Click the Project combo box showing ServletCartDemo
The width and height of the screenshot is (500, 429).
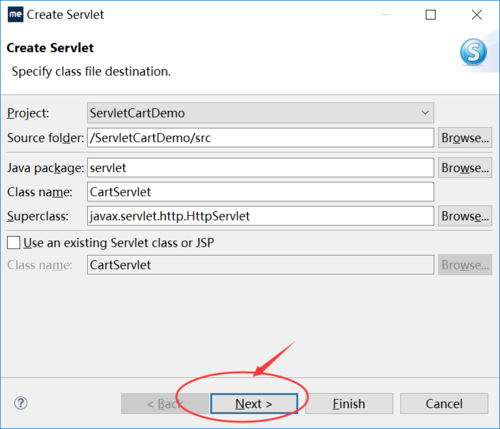pos(260,113)
